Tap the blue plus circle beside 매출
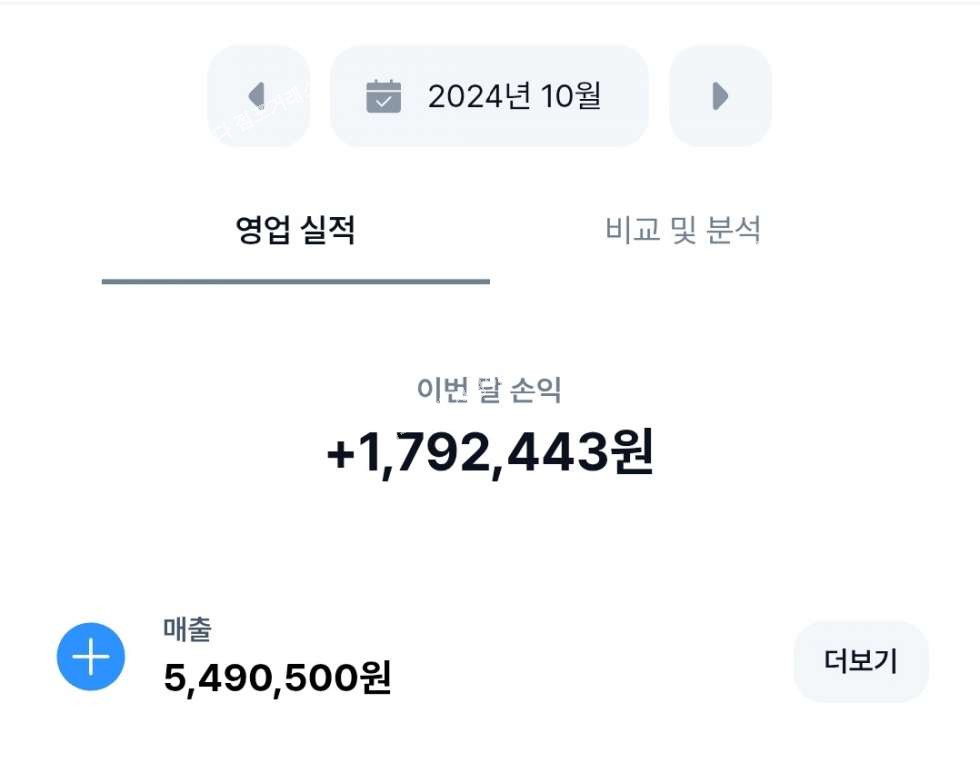The image size is (980, 782). [x=91, y=657]
